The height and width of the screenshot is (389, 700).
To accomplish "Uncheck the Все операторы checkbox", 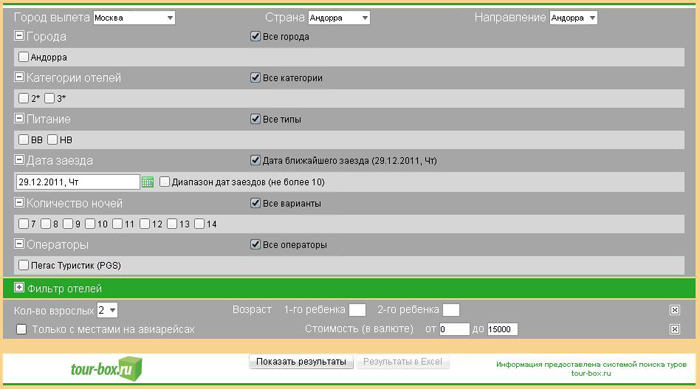I will (x=255, y=244).
